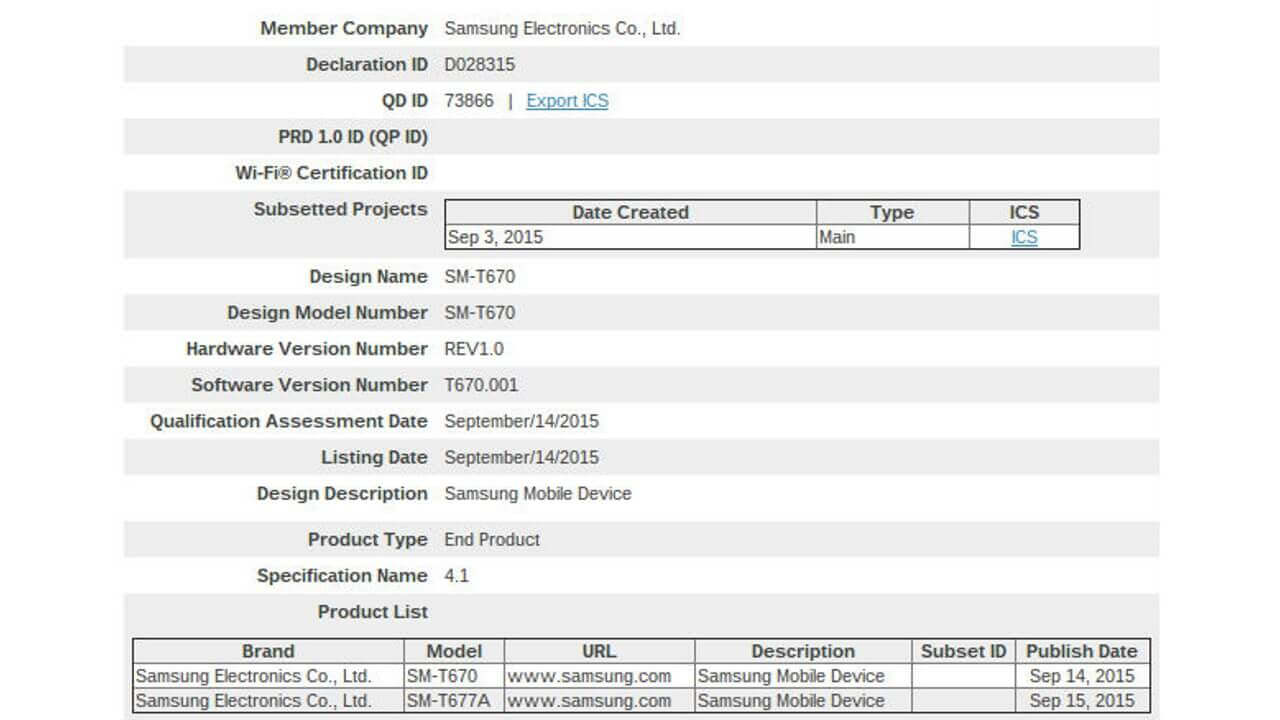Select the Sep 15, 2015 publish date cell
The width and height of the screenshot is (1280, 720).
click(x=1081, y=701)
